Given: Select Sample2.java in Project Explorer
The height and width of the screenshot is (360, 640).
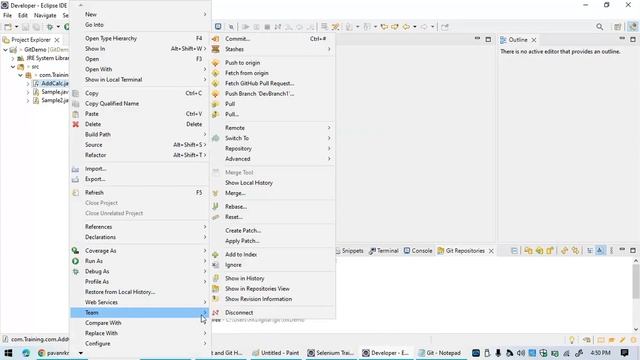Looking at the screenshot, I should click(x=51, y=100).
